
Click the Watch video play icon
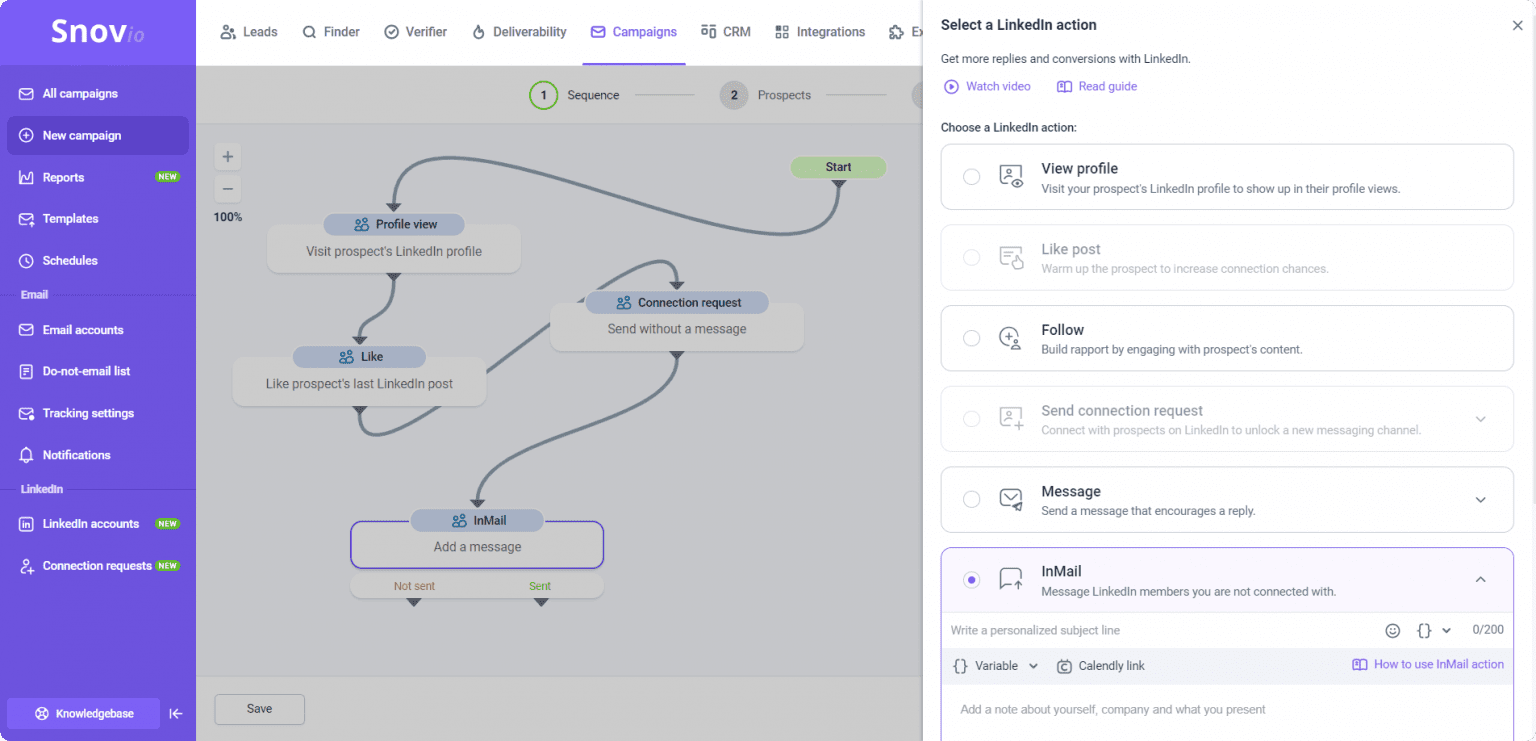(952, 87)
